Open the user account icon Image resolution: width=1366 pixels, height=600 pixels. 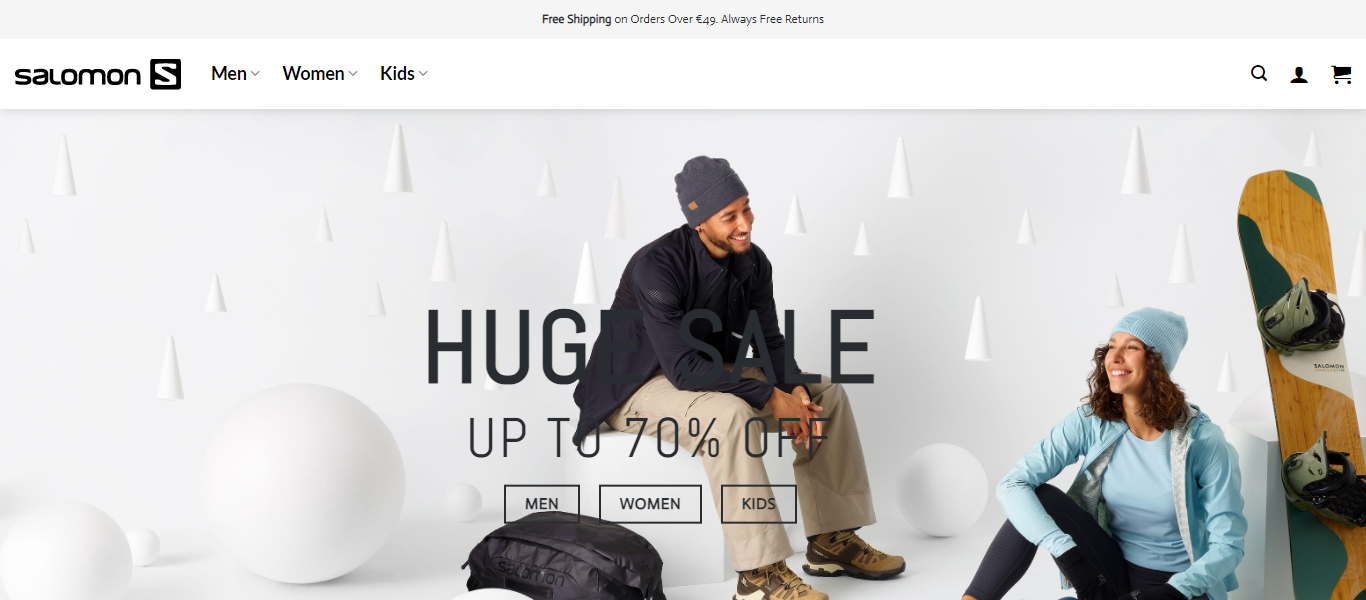(1299, 74)
